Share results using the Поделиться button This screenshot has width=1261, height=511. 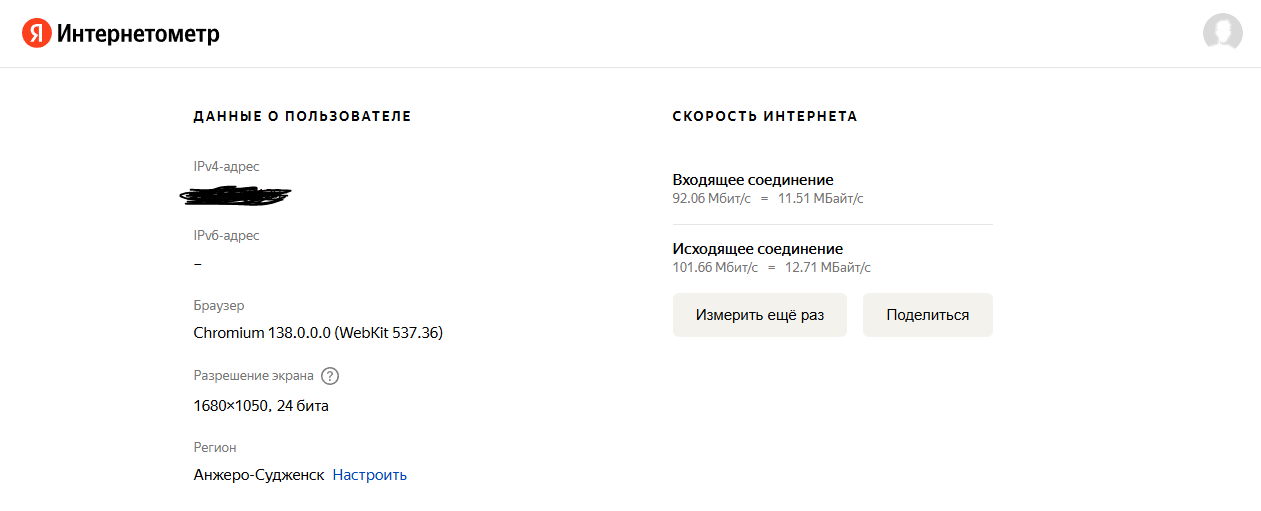coord(928,315)
